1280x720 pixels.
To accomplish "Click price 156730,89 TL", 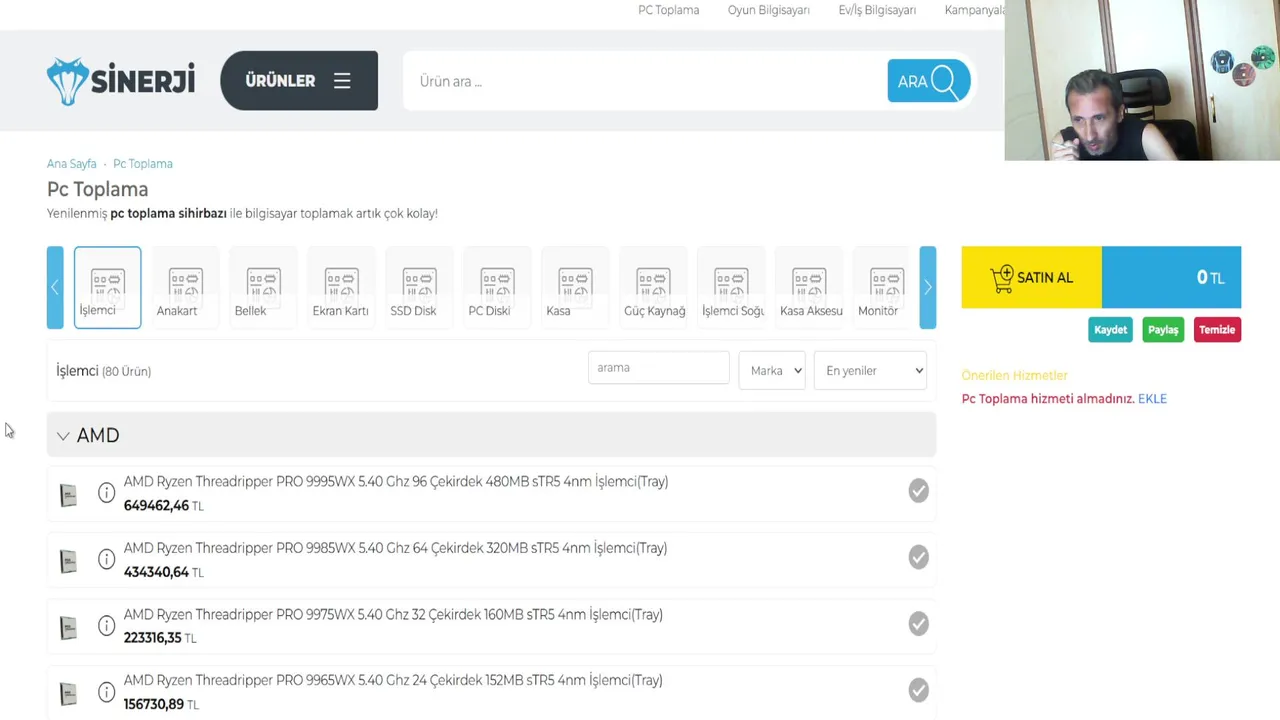I will [161, 705].
